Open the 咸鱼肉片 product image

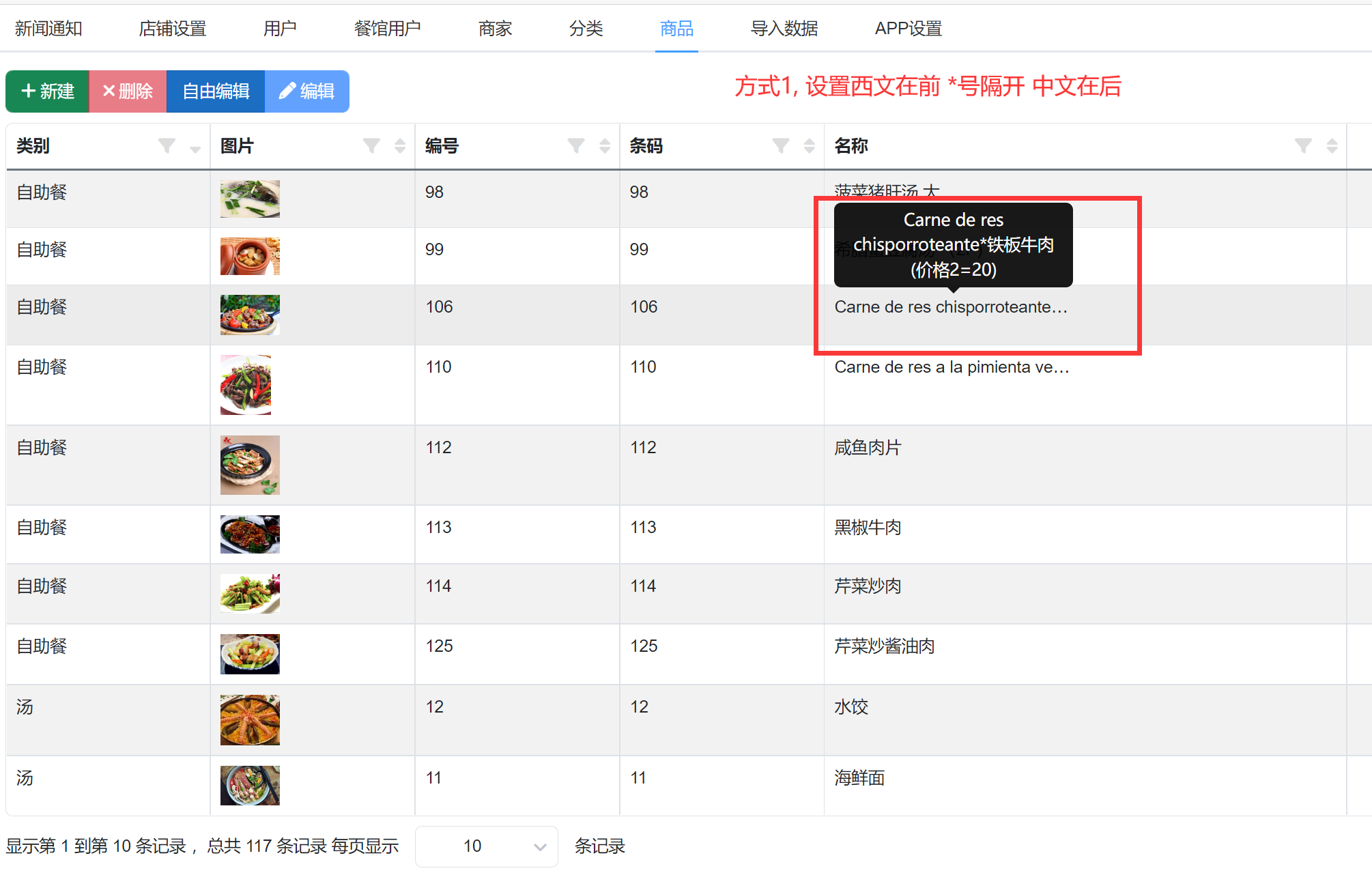(x=250, y=465)
